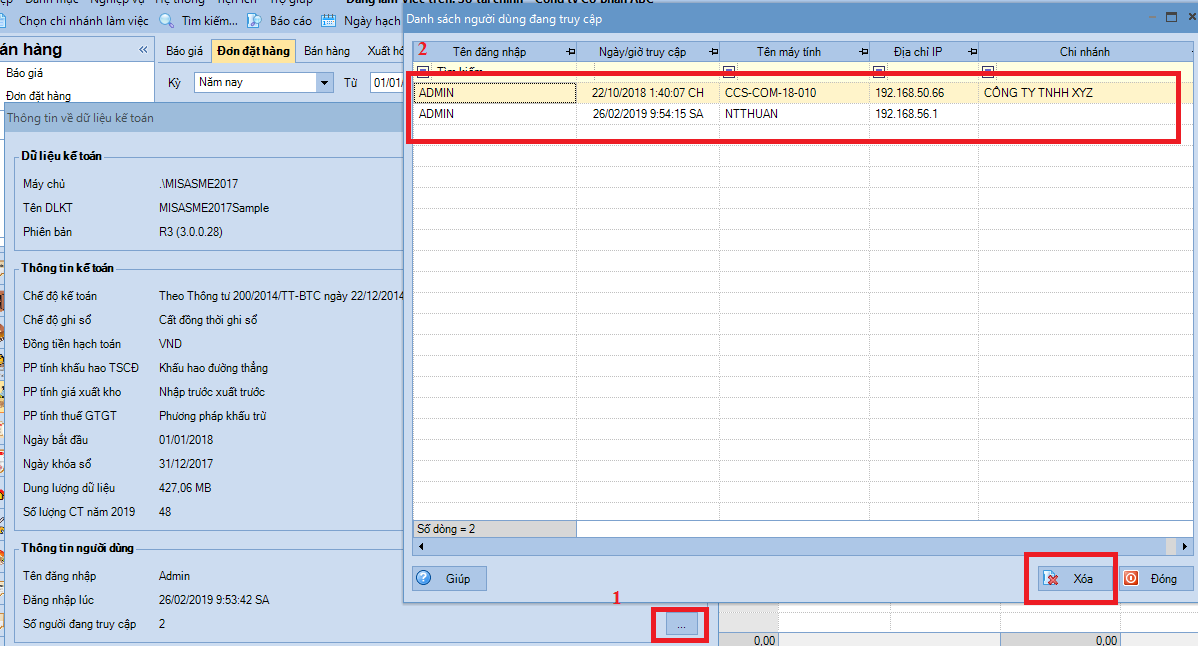Image resolution: width=1198 pixels, height=646 pixels.
Task: Pin the Tên đăng nhập column
Action: tap(570, 52)
